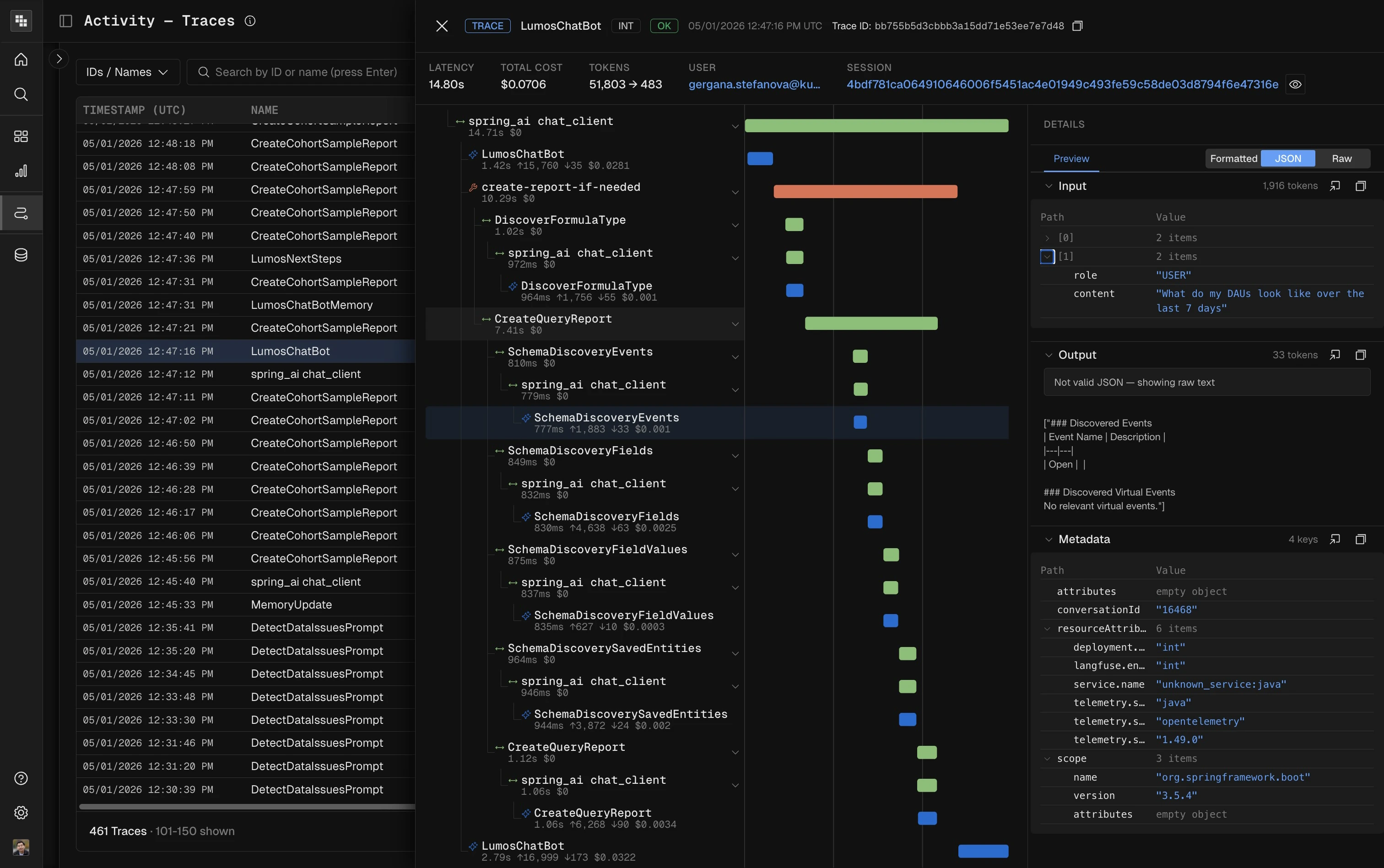Copy the Trace ID
This screenshot has width=1384, height=868.
(x=1077, y=26)
